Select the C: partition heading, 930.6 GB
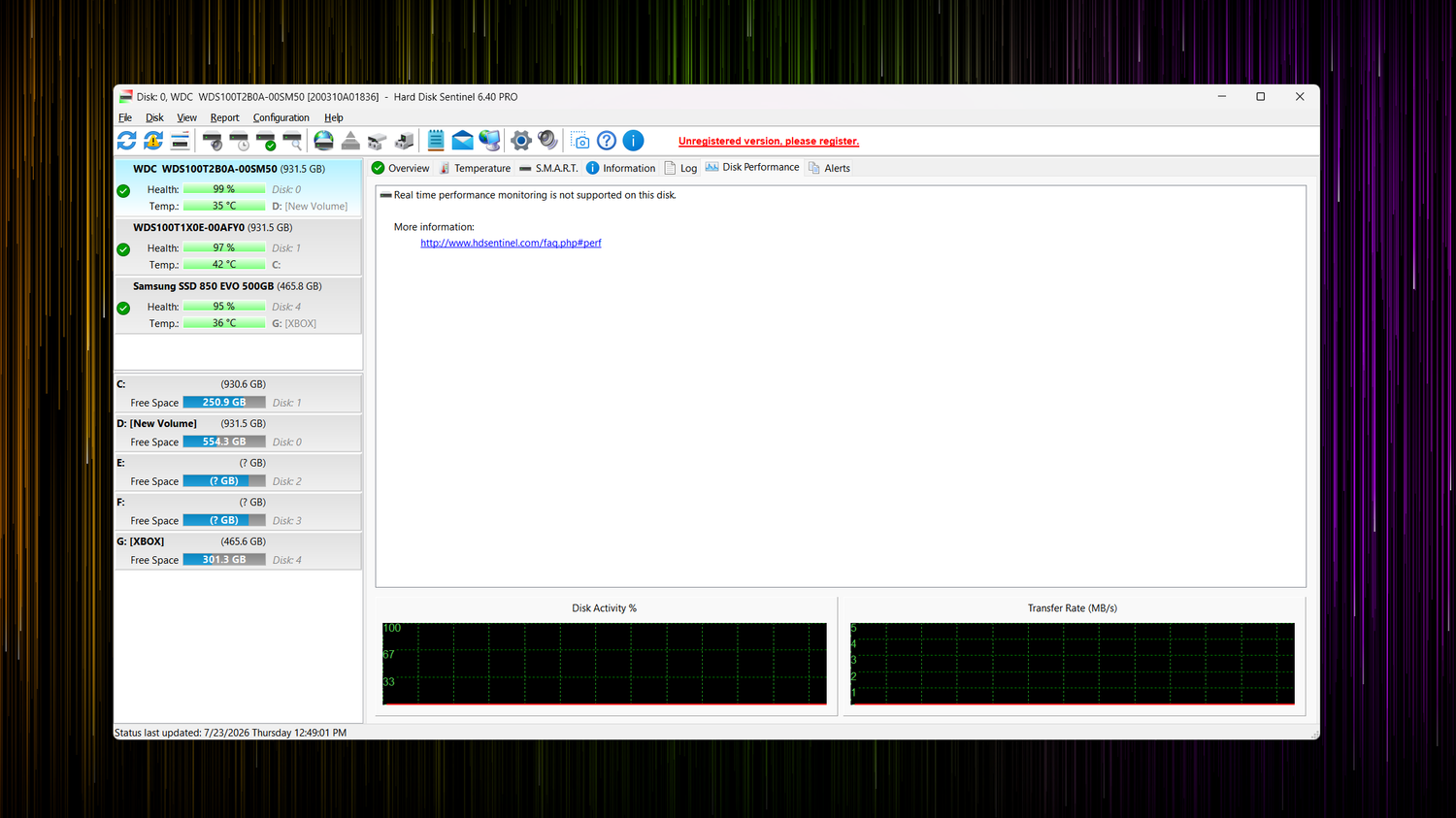The height and width of the screenshot is (818, 1456). coord(191,384)
